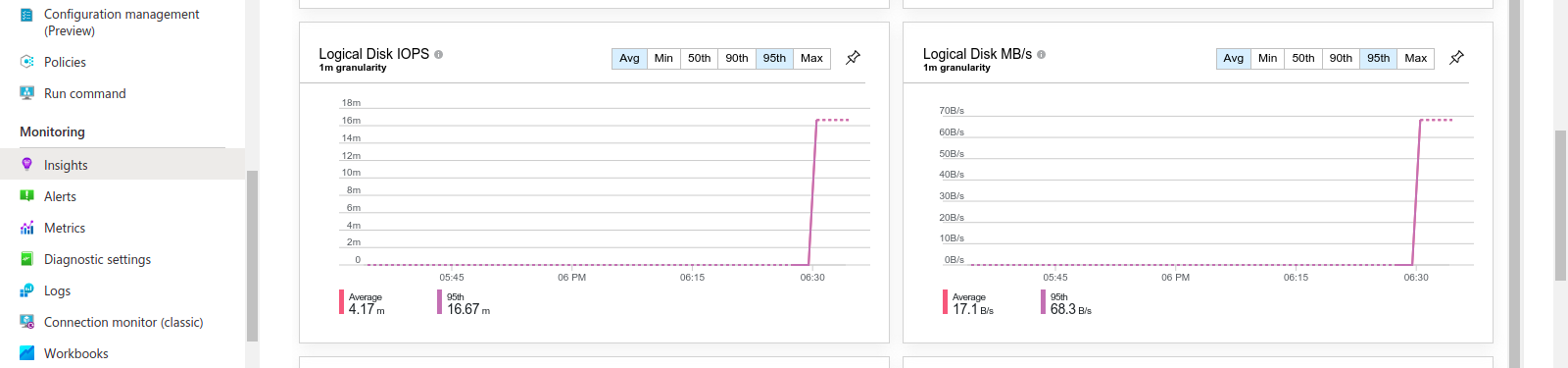The image size is (1568, 368).
Task: Toggle Max aggregation on IOPS chart
Action: [x=811, y=59]
